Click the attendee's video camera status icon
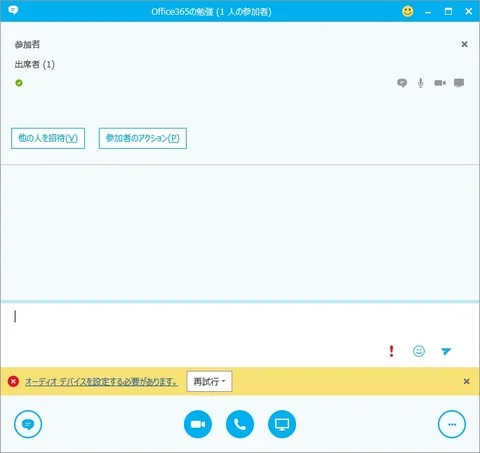The height and width of the screenshot is (453, 480). [440, 83]
